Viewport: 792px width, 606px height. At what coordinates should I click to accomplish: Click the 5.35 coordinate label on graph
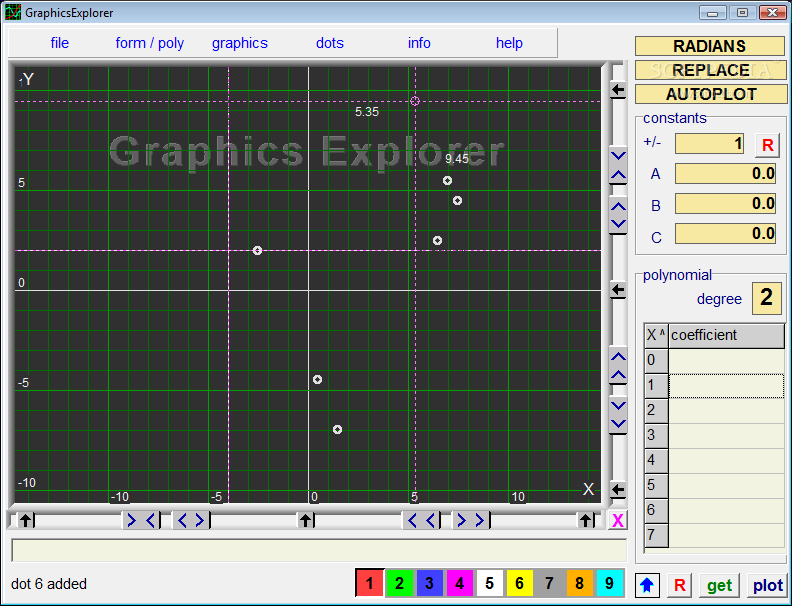pyautogui.click(x=367, y=112)
